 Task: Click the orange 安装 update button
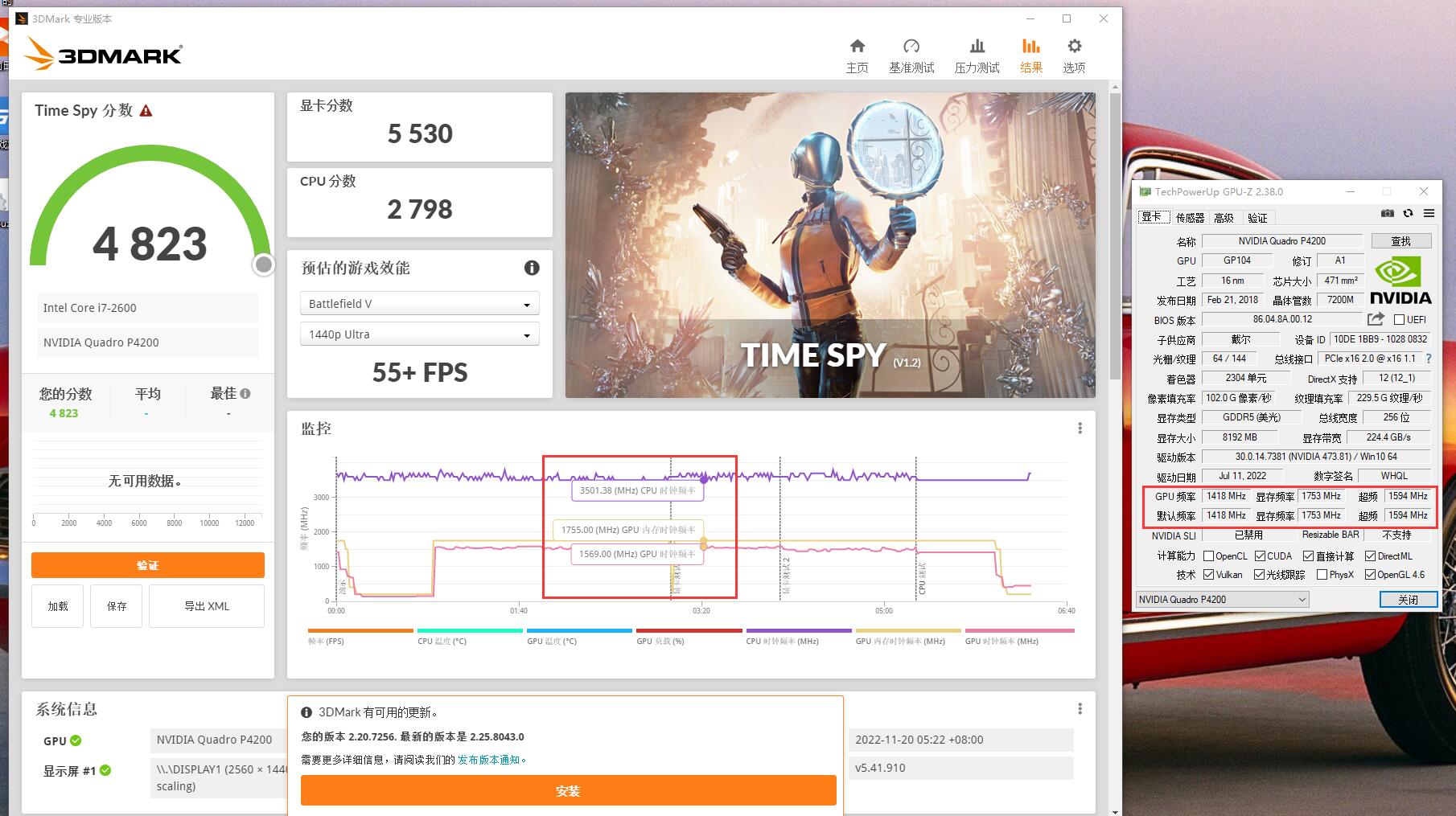568,791
